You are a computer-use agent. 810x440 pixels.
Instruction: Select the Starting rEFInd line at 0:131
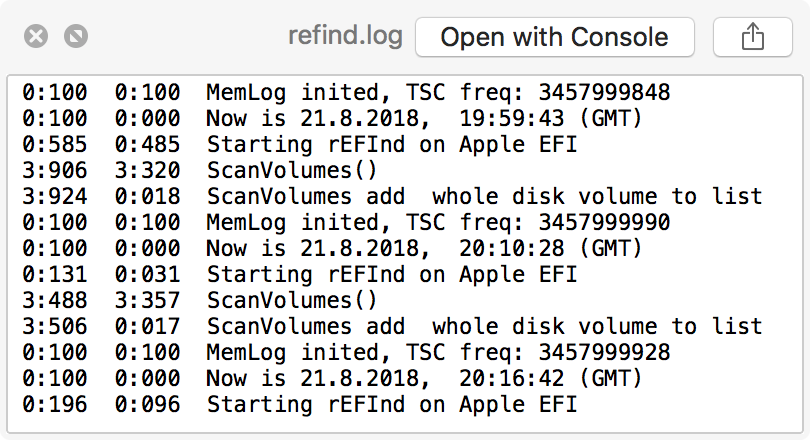392,275
